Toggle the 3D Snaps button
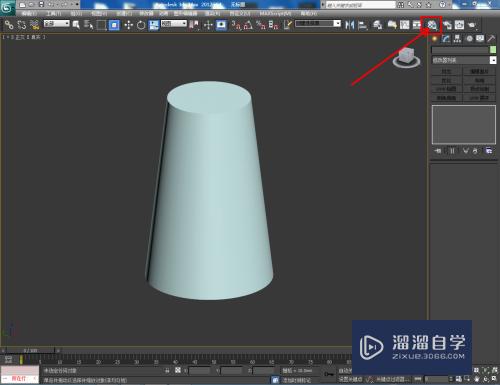This screenshot has height=385, width=500. tap(236, 25)
